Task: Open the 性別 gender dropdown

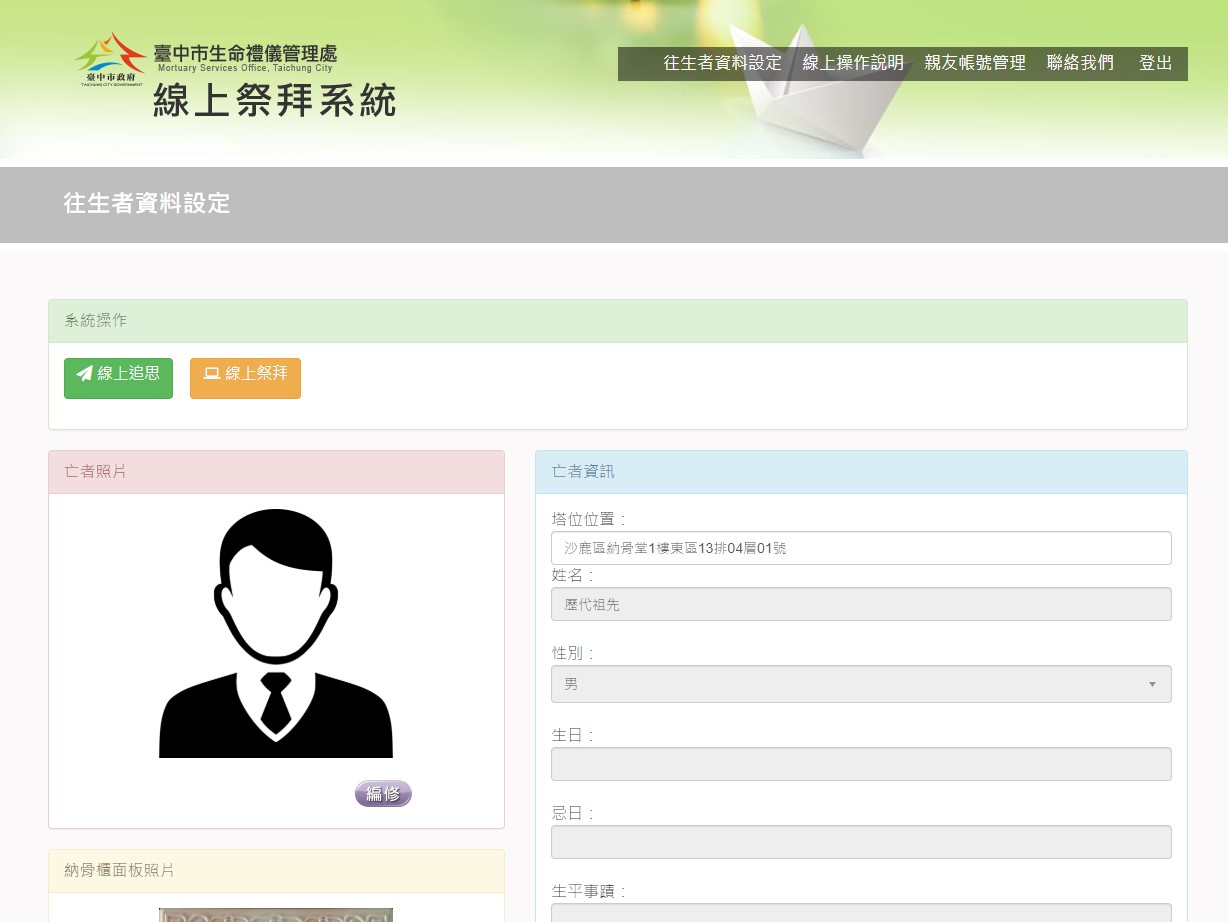Action: click(860, 684)
